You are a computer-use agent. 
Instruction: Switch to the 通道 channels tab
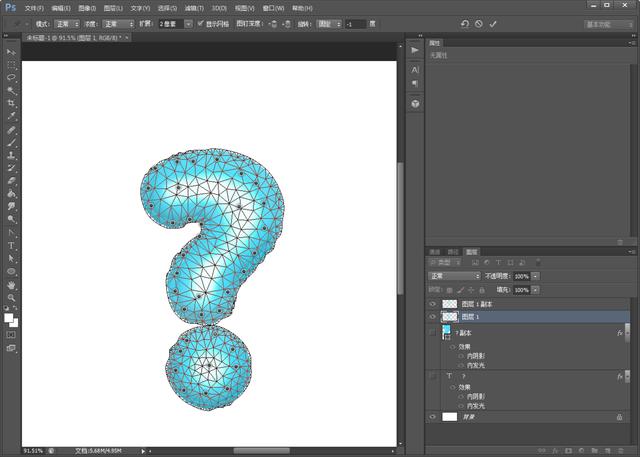click(435, 252)
